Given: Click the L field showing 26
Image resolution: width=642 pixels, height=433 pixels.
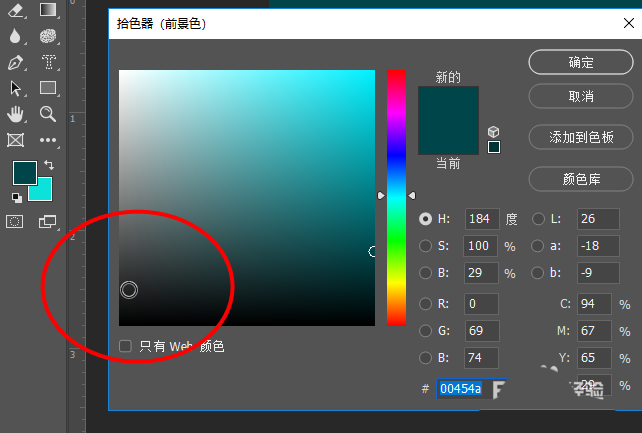Looking at the screenshot, I should (x=598, y=219).
